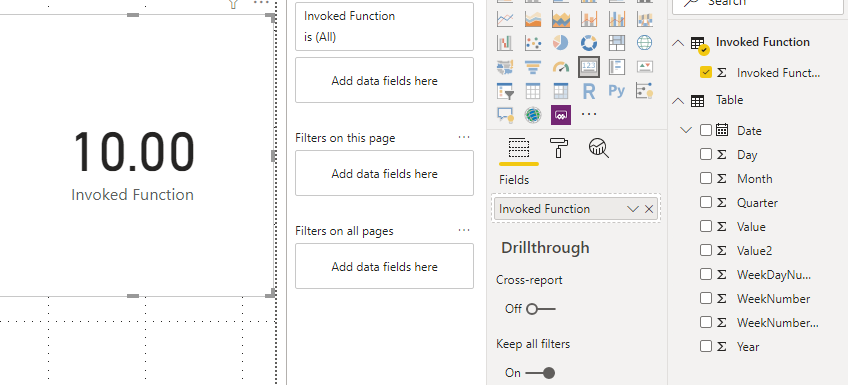Select the Python visual
Screen dimensions: 848x385
(x=617, y=91)
